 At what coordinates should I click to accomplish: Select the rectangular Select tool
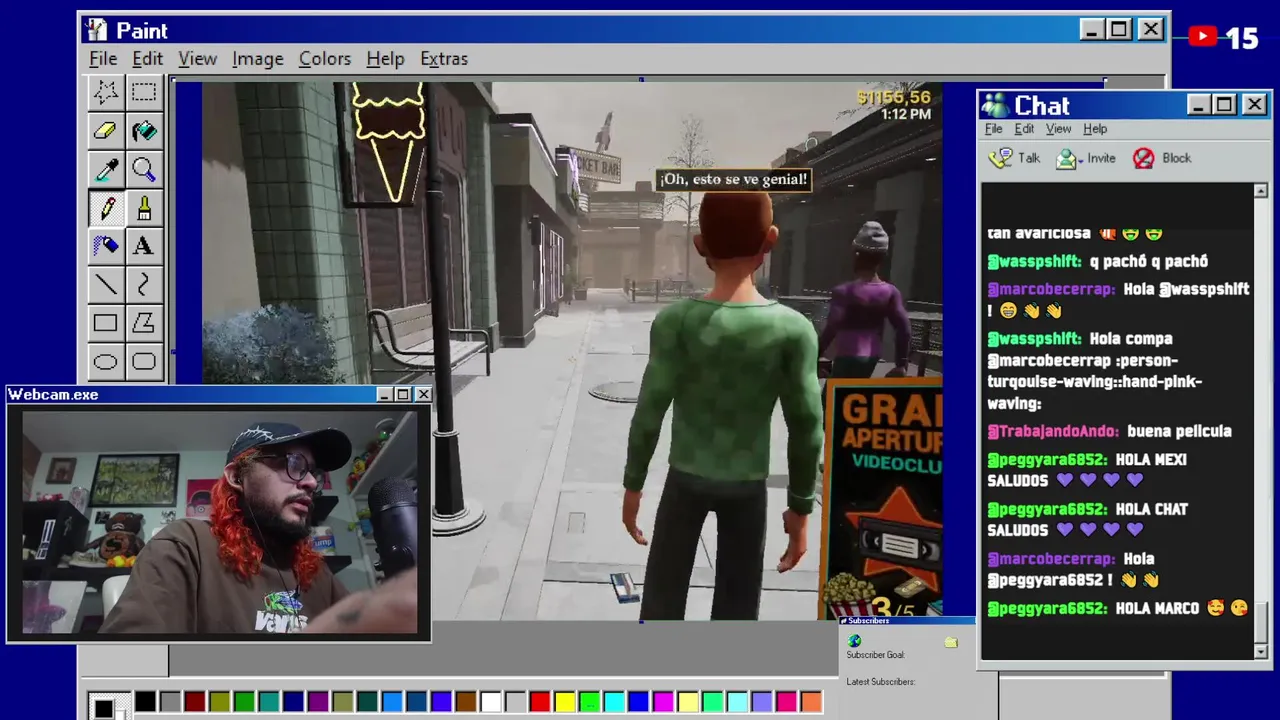coord(144,93)
